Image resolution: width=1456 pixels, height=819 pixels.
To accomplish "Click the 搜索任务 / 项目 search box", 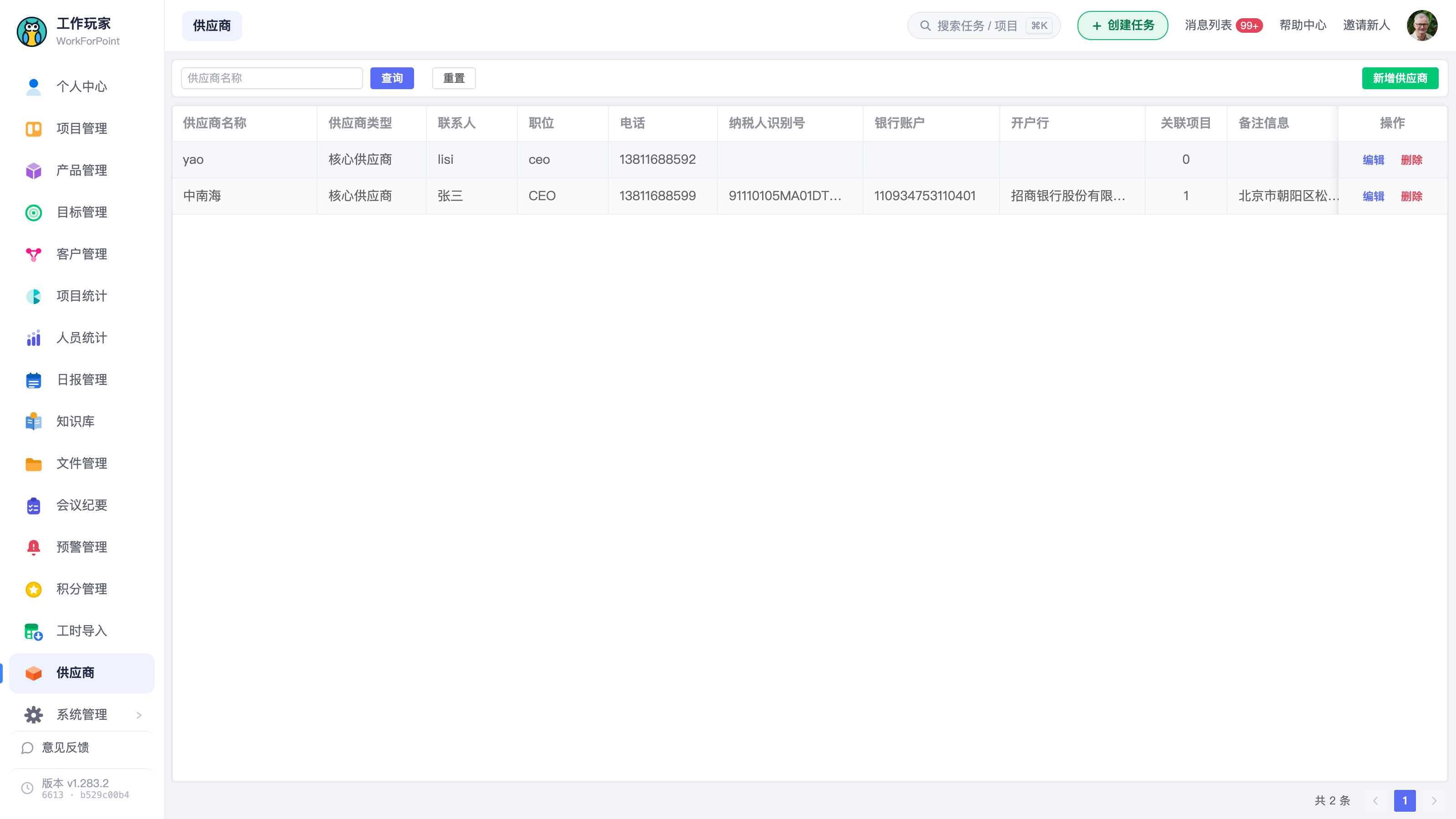I will (983, 25).
